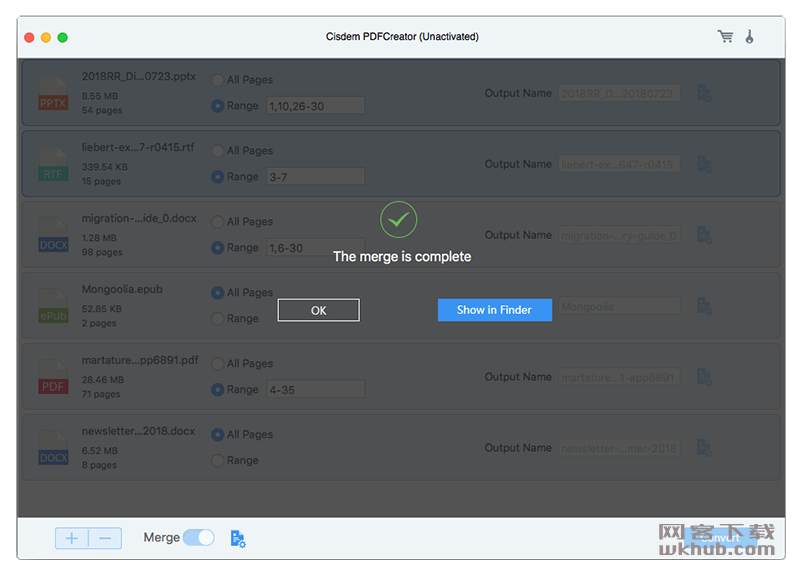Select All Pages for liebert rtf file
The height and width of the screenshot is (575, 800).
point(217,151)
